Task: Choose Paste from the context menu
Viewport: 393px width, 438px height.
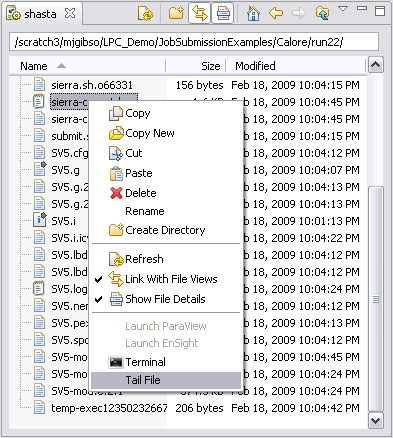Action: pos(166,173)
